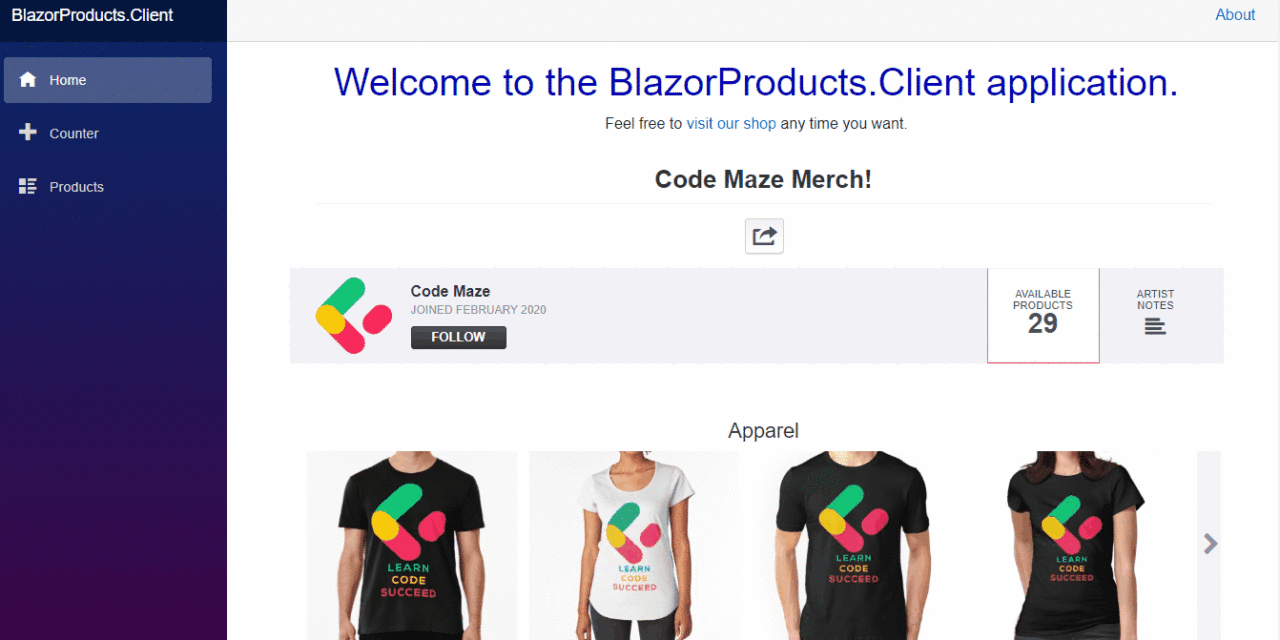
Task: Follow the 'visit our shop' link
Action: [x=731, y=124]
